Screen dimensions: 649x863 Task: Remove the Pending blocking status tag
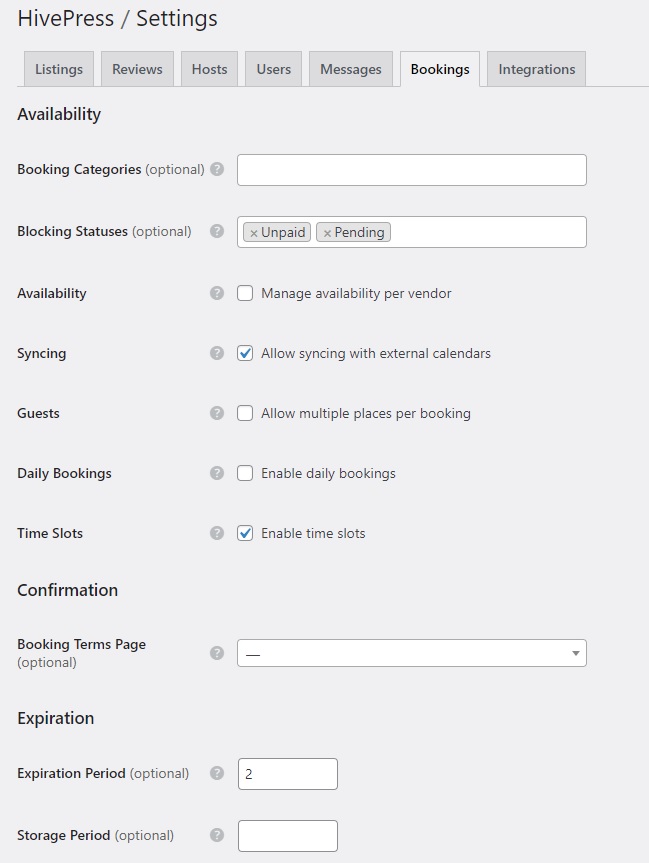click(x=327, y=233)
